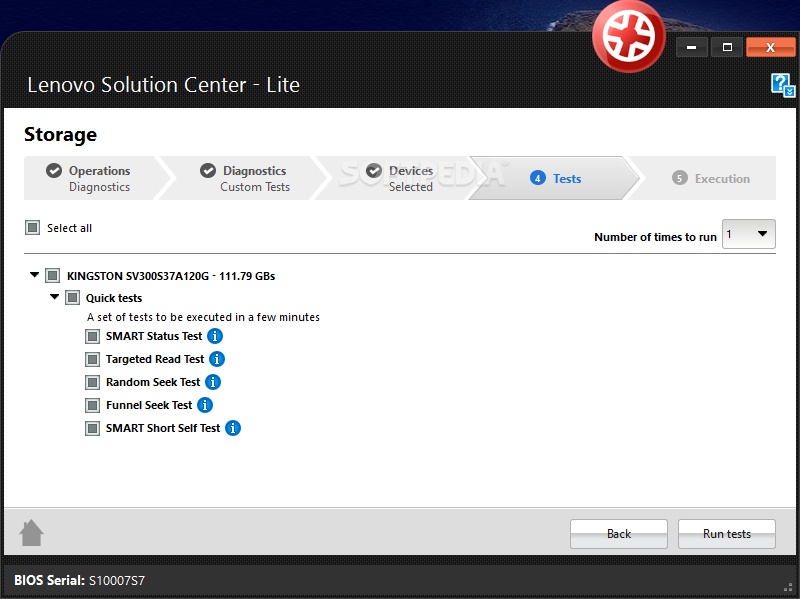Click the KINGSTON SV300S37A120G - 111.79 GBs label
The width and height of the screenshot is (800, 599).
point(171,276)
